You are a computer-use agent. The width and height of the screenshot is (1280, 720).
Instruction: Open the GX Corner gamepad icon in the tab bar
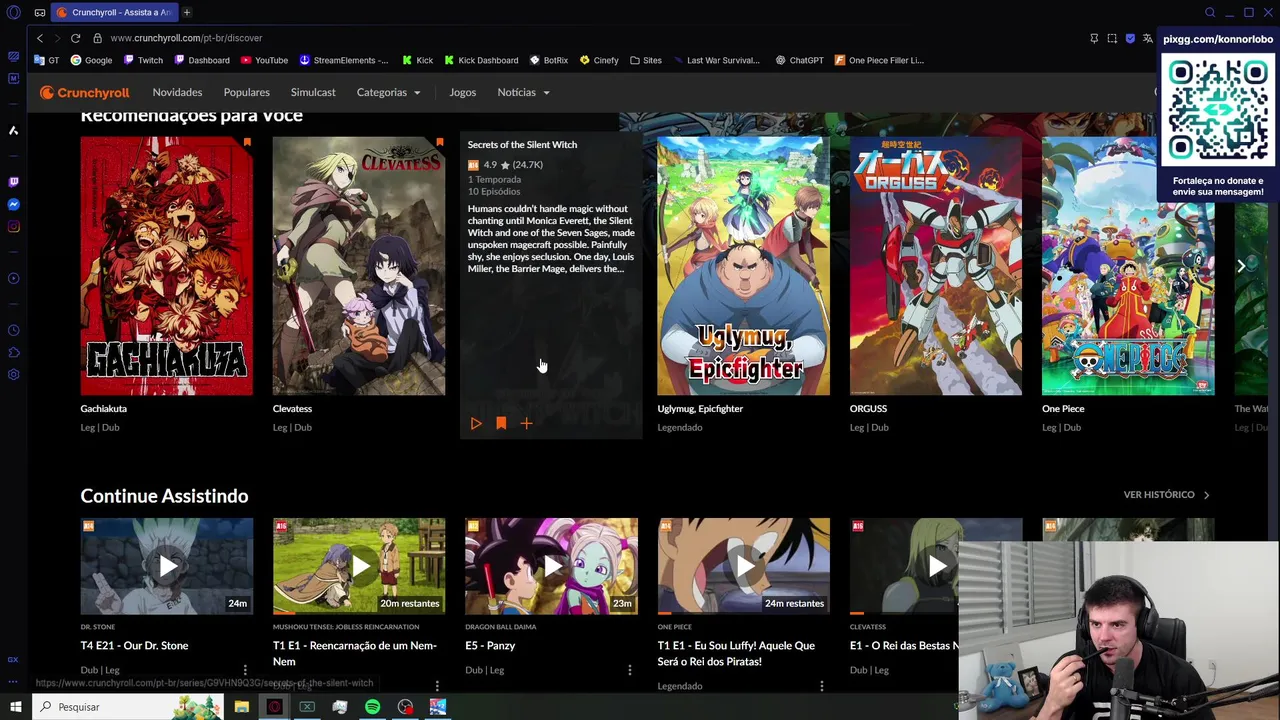39,12
